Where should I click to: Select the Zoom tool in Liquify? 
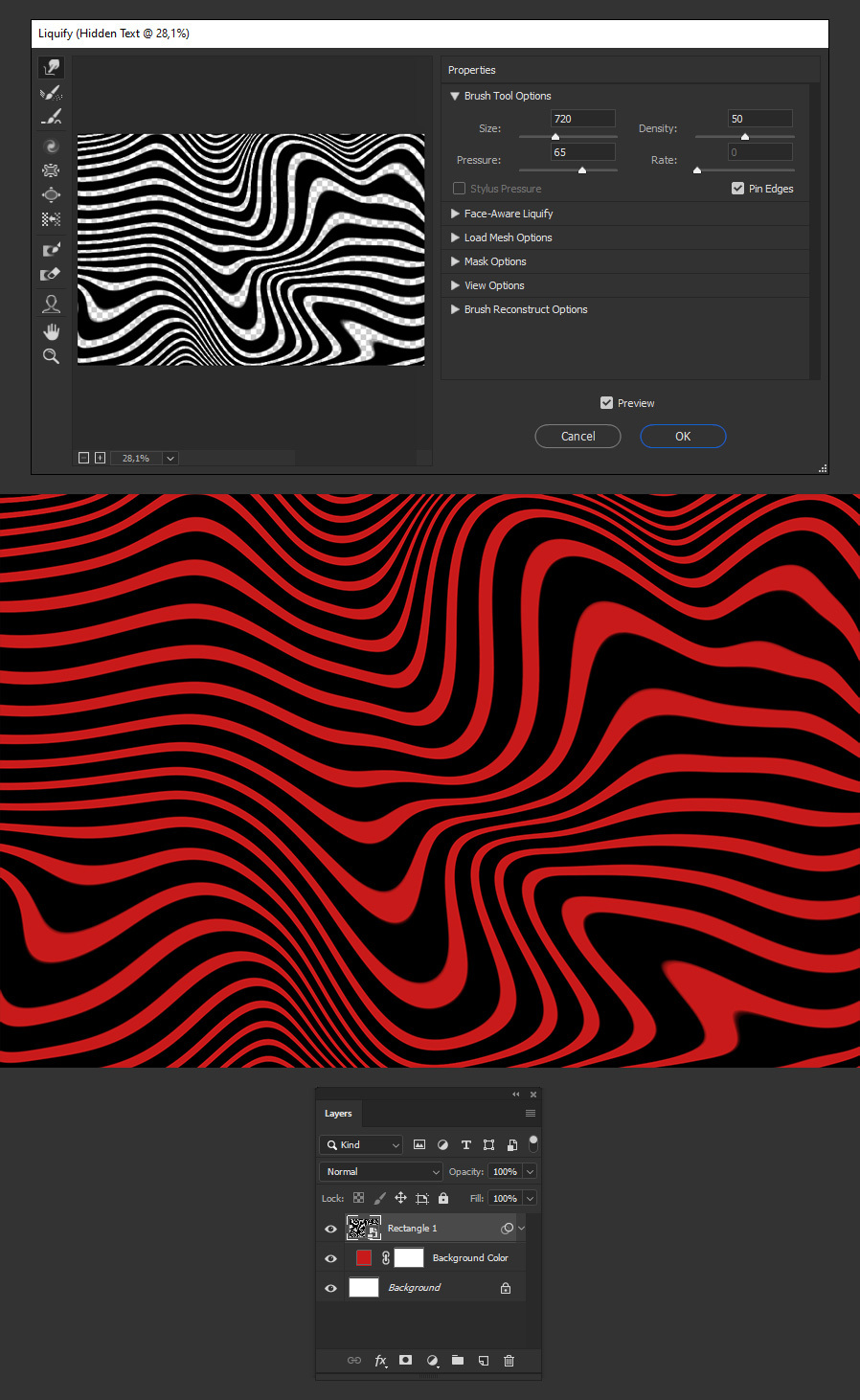[52, 356]
